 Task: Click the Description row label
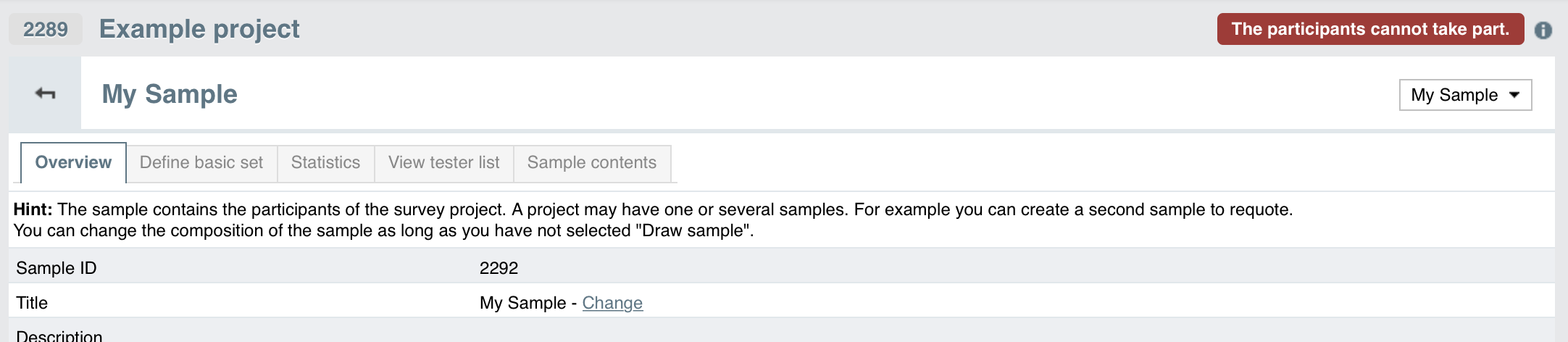point(59,335)
